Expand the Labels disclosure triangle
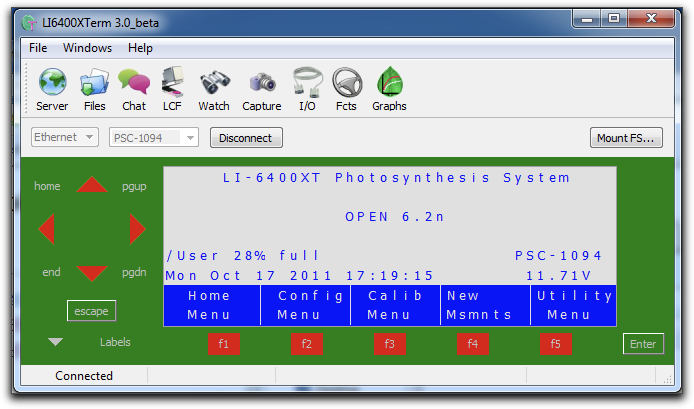The image size is (694, 409). click(55, 342)
